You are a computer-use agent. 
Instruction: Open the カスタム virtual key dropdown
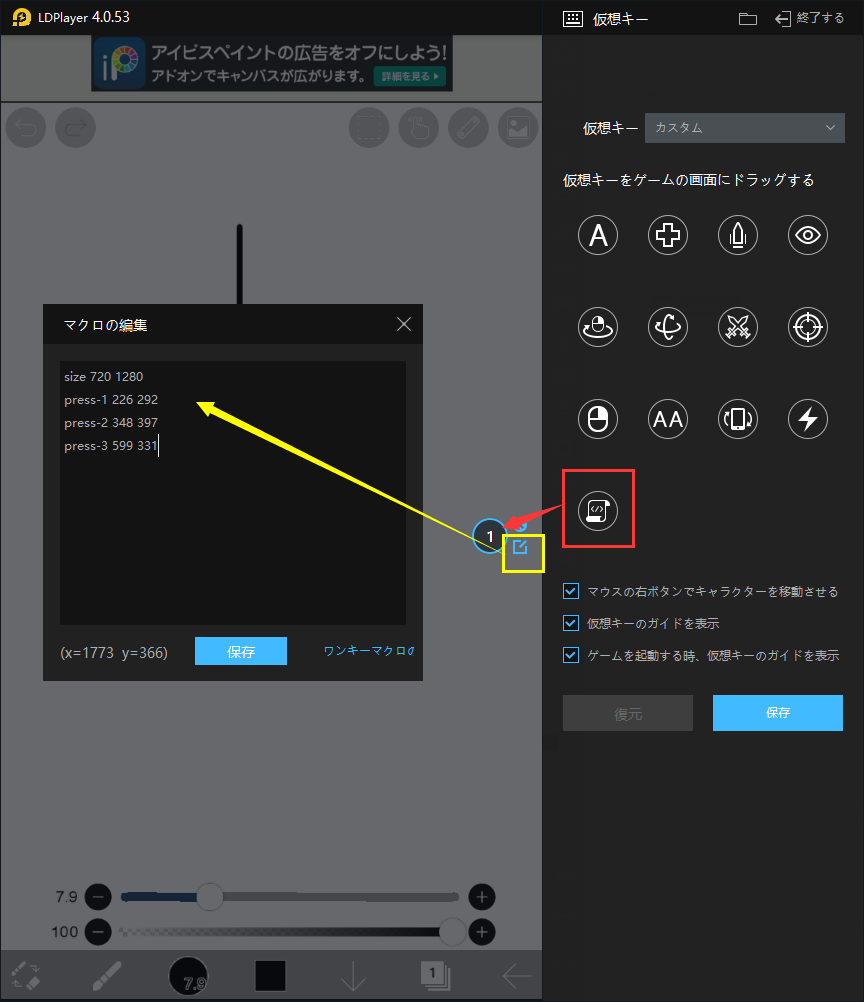pos(744,128)
